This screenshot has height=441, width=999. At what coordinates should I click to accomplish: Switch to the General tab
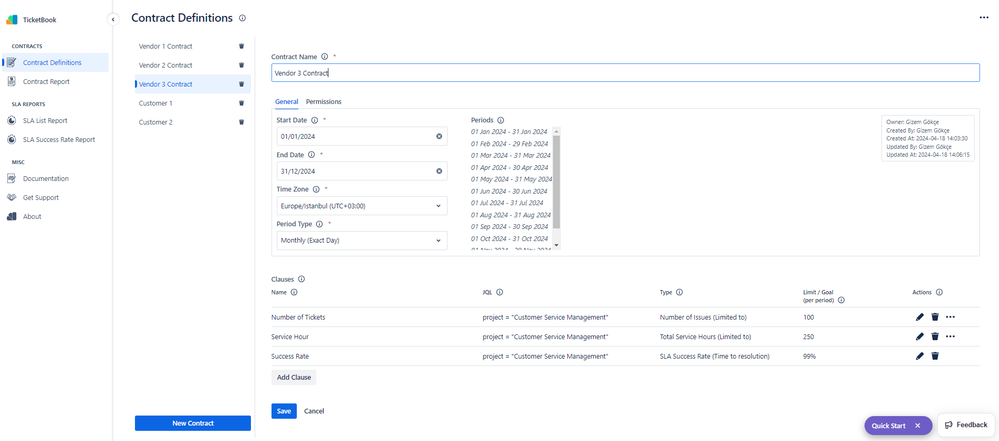[287, 102]
